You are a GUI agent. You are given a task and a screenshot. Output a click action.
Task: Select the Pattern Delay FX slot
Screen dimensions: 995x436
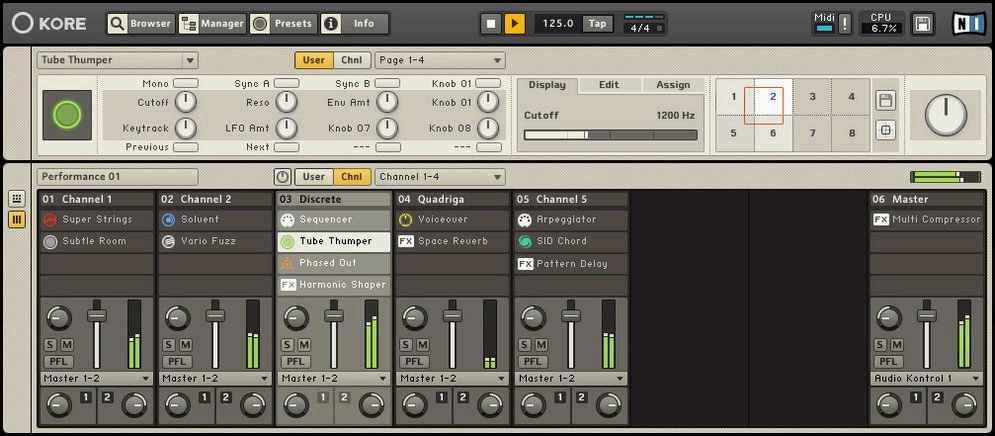tap(570, 263)
